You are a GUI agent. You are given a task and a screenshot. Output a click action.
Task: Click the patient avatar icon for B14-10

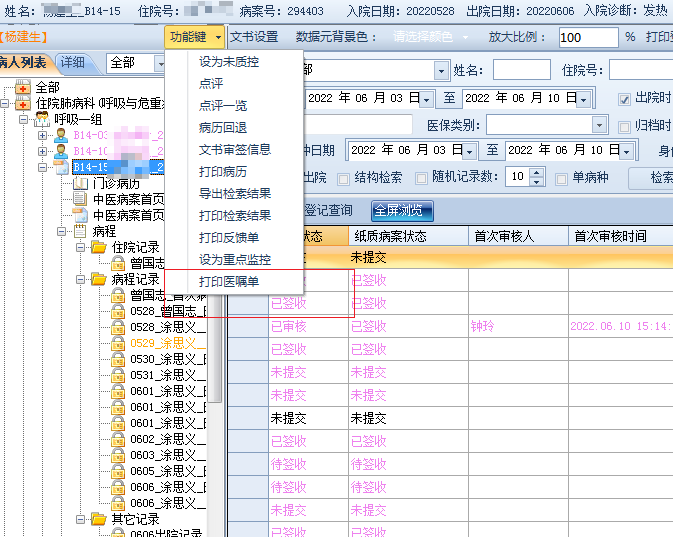(61, 151)
